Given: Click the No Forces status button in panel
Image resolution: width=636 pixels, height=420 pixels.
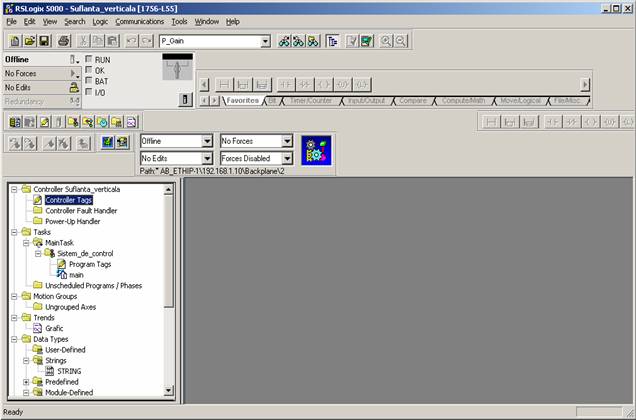Looking at the screenshot, I should [42, 73].
